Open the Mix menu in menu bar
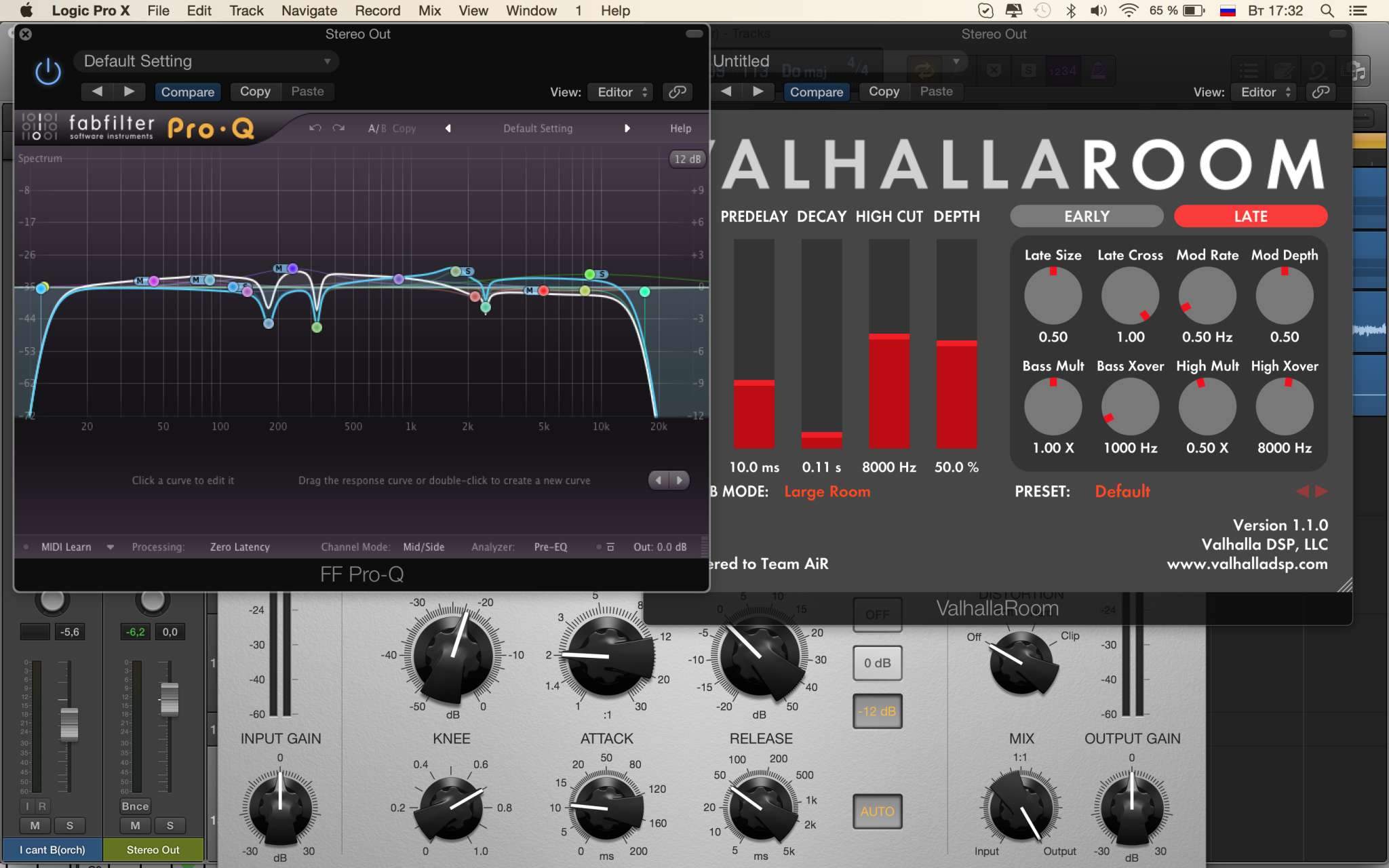The width and height of the screenshot is (1389, 868). coord(429,11)
